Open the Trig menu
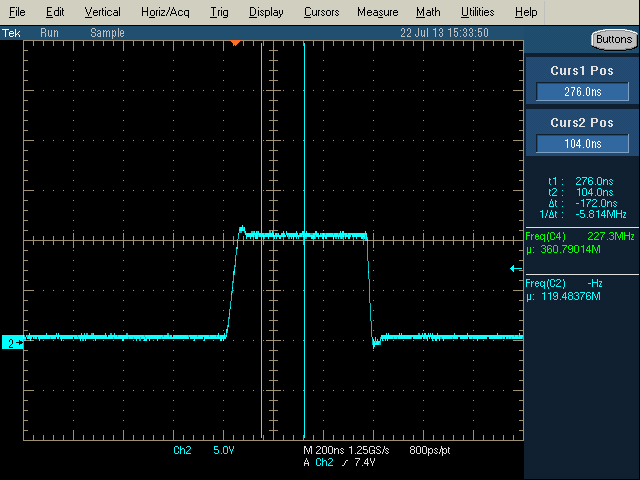The image size is (640, 480). tap(219, 12)
